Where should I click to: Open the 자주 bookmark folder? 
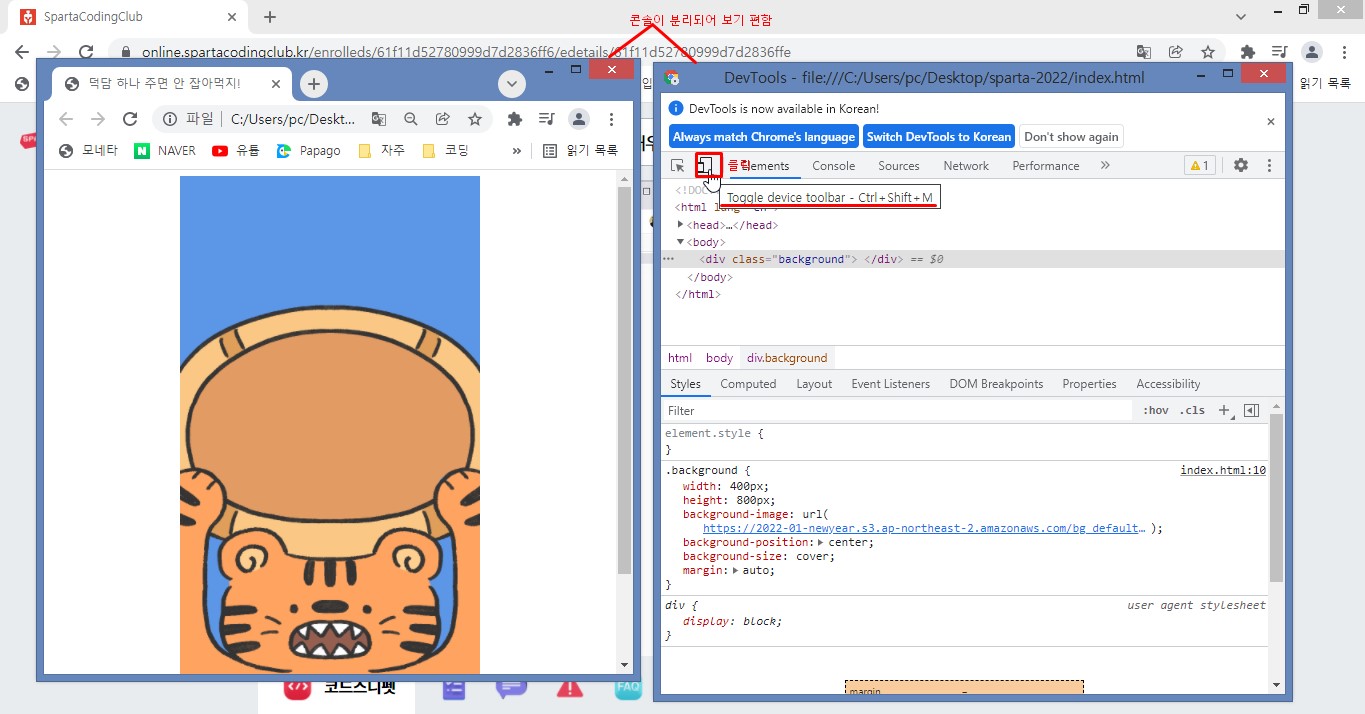click(381, 151)
